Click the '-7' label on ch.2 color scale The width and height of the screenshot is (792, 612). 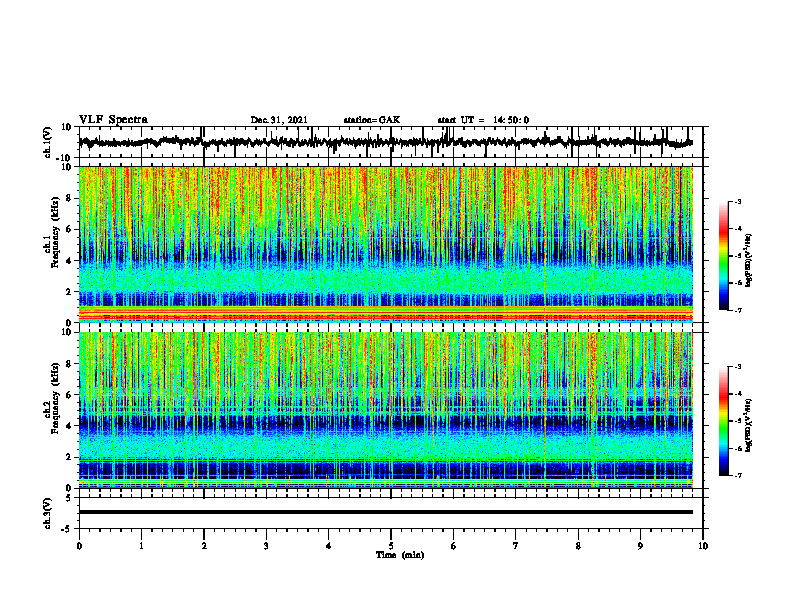(737, 475)
